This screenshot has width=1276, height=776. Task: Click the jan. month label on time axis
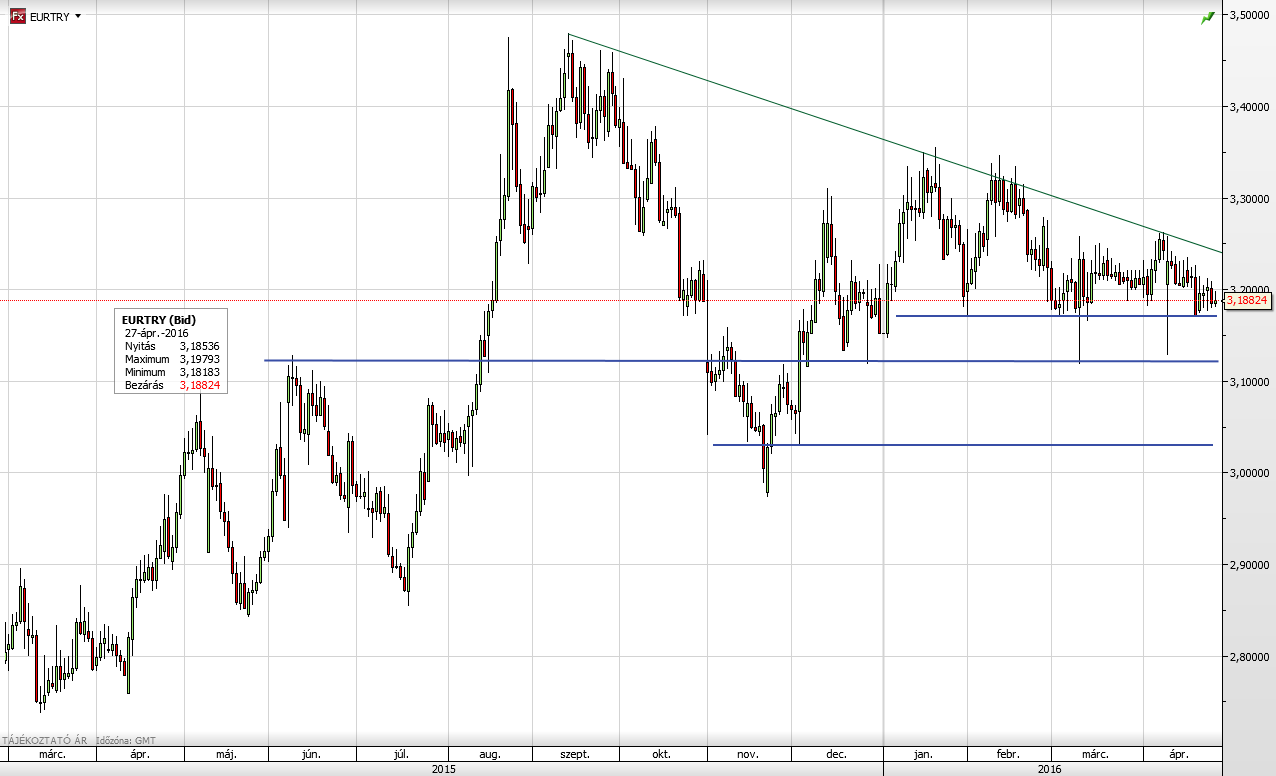click(x=925, y=754)
